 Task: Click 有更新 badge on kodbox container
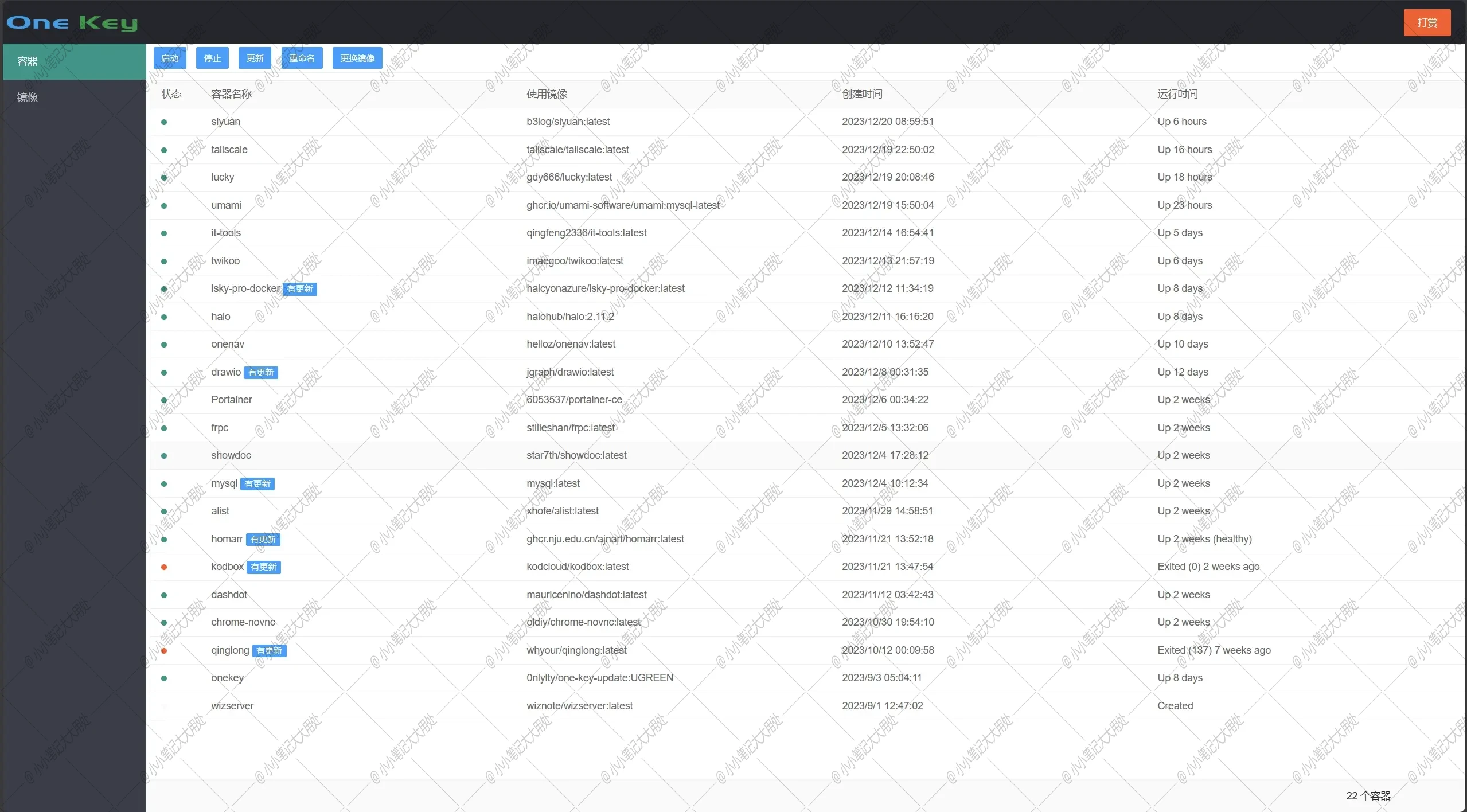pyautogui.click(x=264, y=567)
